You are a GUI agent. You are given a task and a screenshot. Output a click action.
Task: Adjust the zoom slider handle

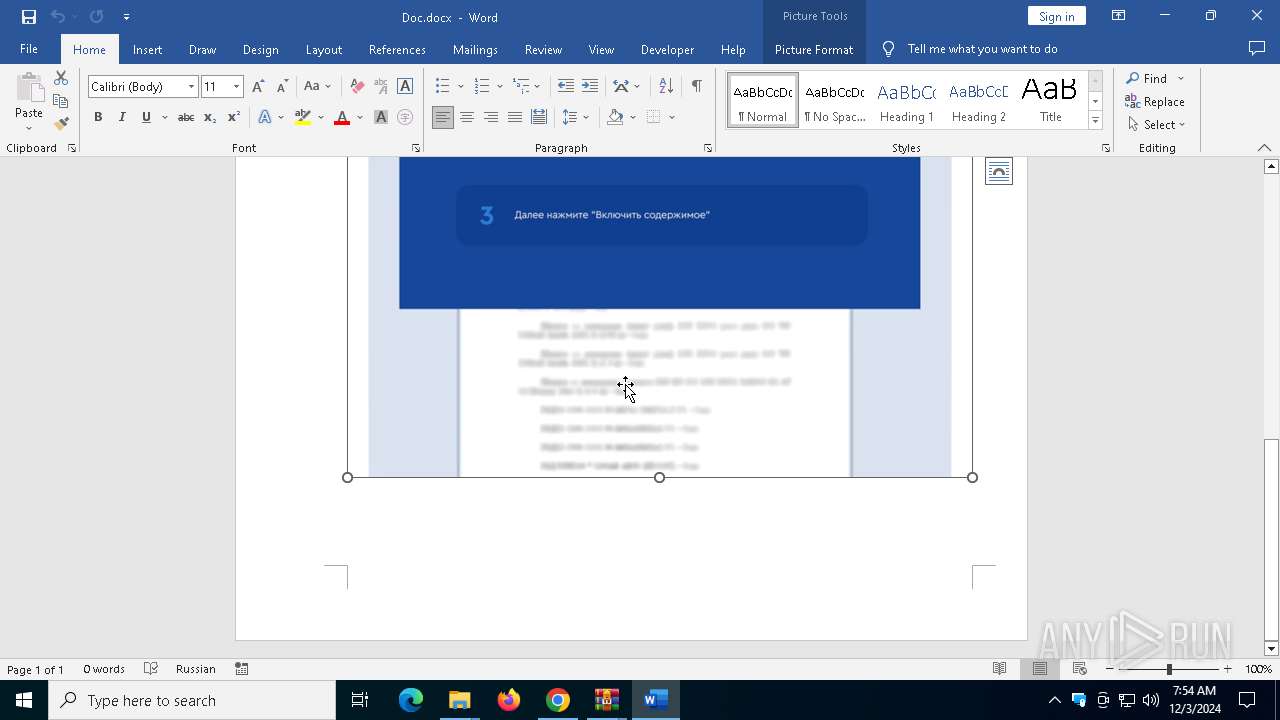[1169, 669]
